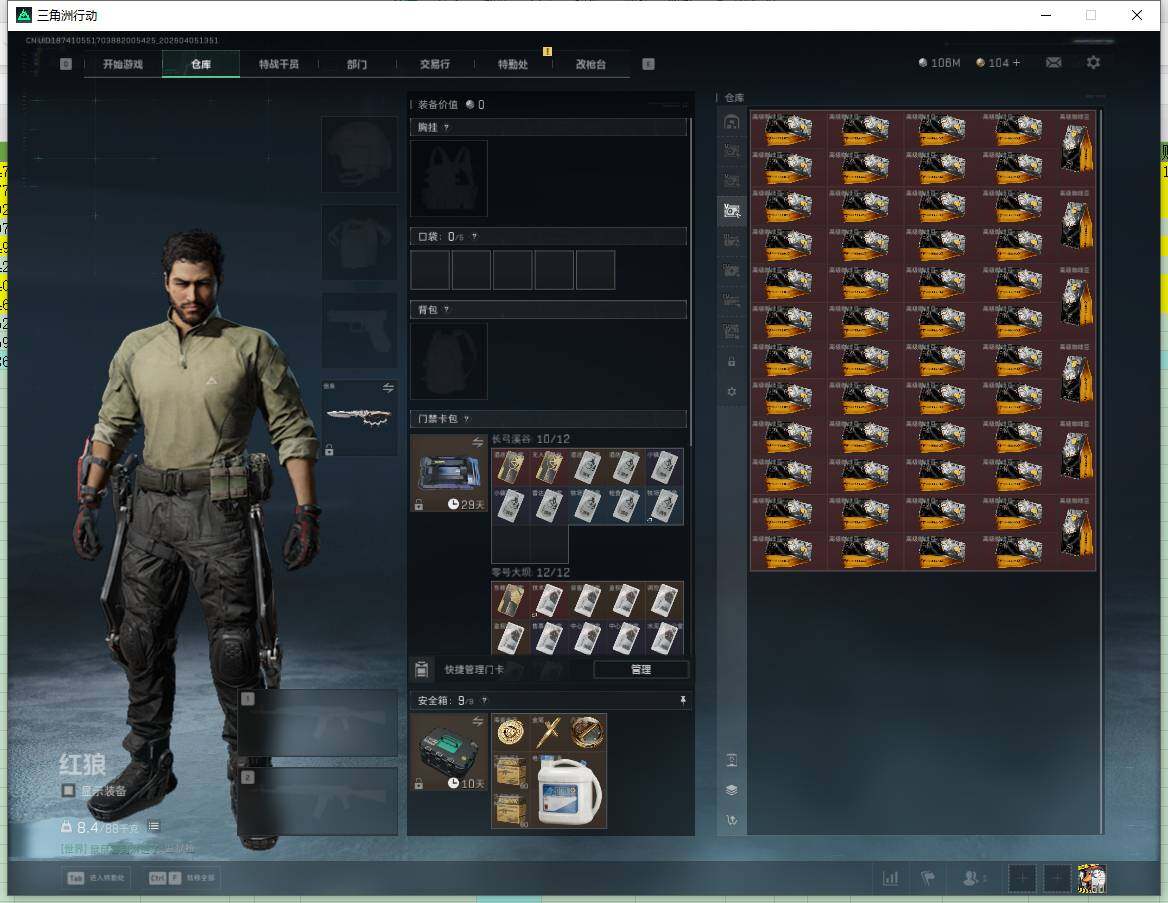Open the 开始游戏 tab

click(x=123, y=64)
